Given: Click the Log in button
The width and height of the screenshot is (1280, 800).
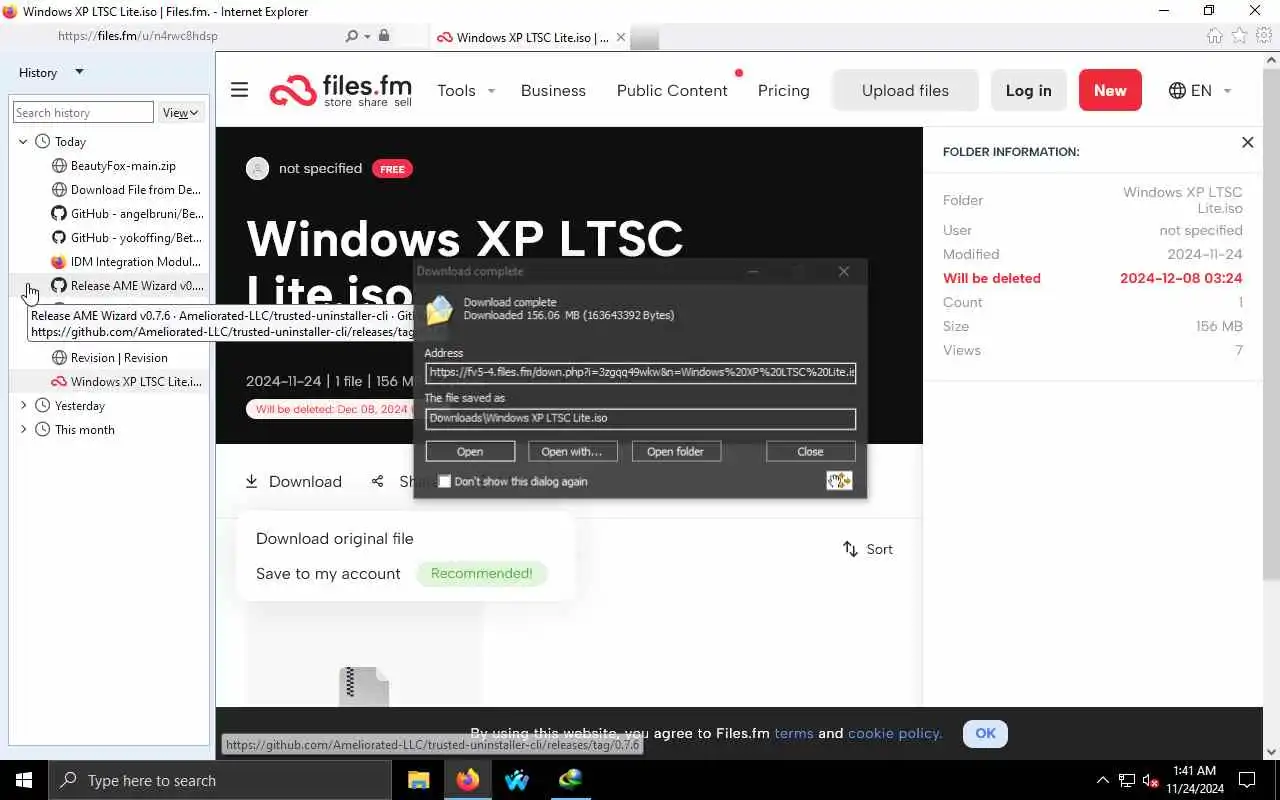Looking at the screenshot, I should (1028, 90).
